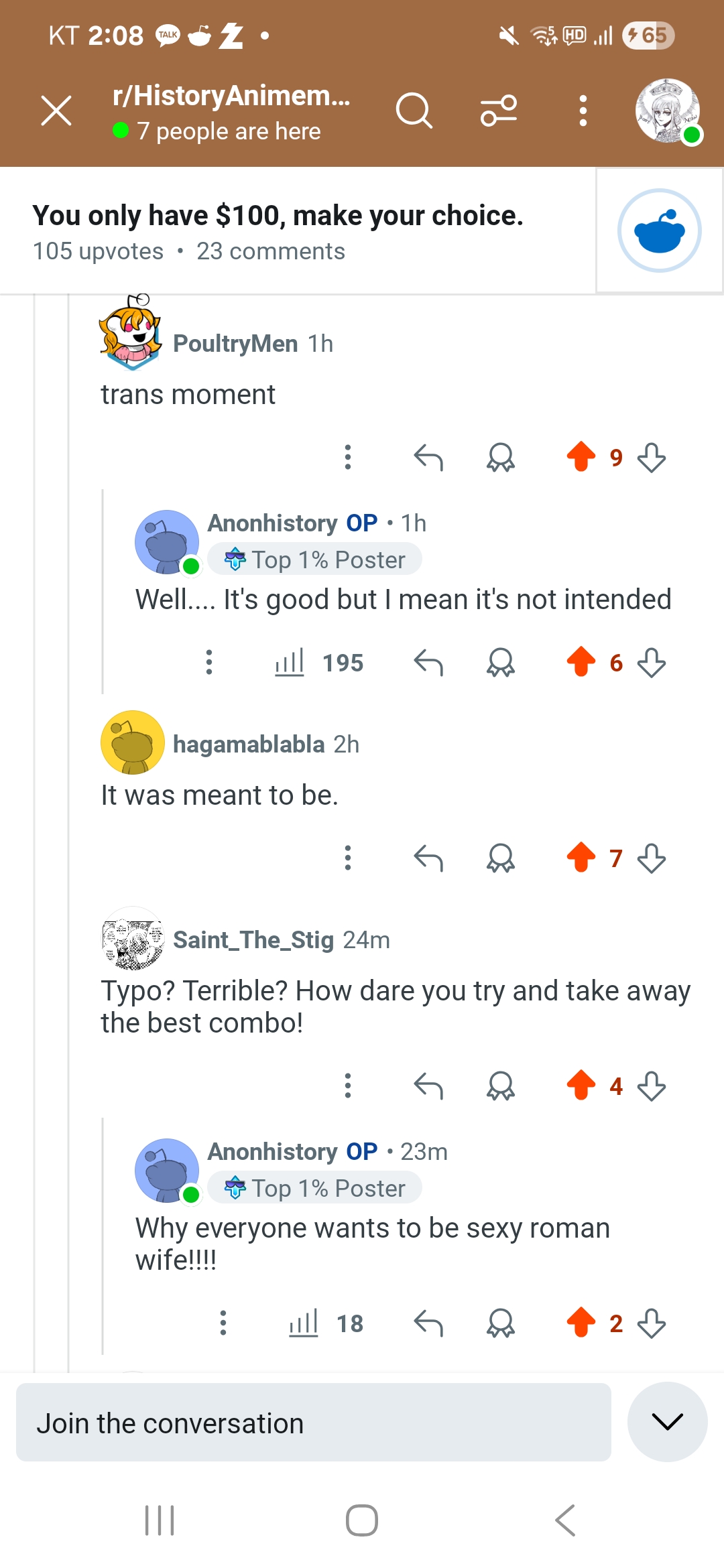Close the post with the X icon

[56, 111]
